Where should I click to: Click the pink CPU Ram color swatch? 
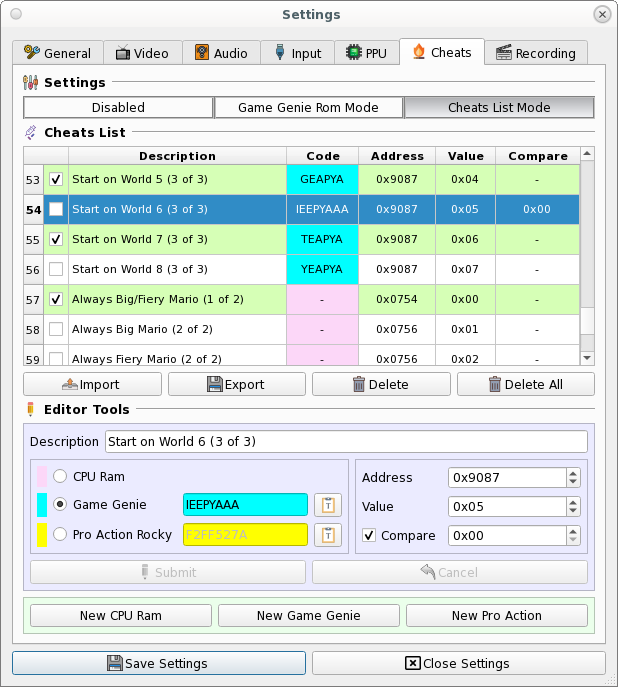point(42,477)
